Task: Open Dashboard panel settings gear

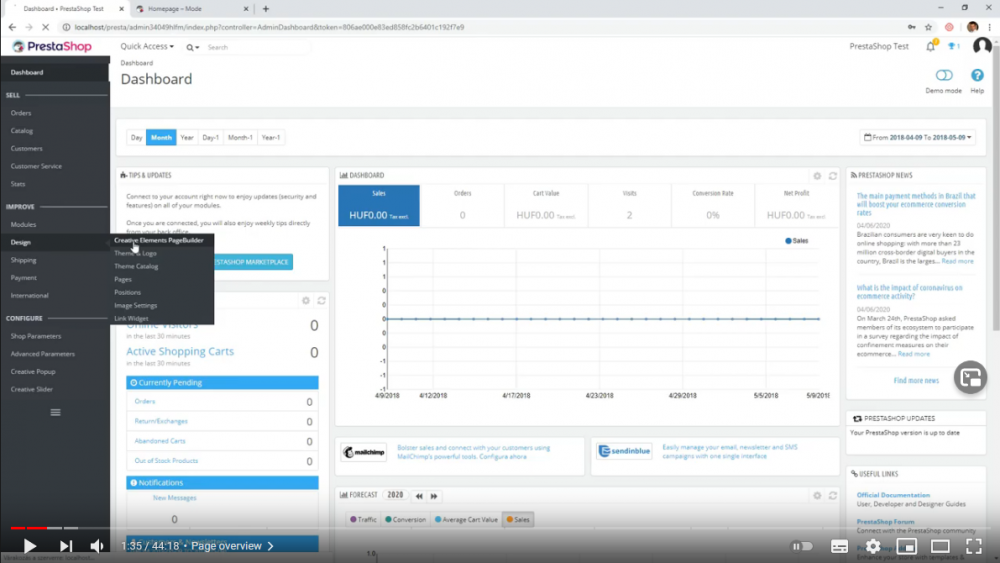Action: click(817, 175)
